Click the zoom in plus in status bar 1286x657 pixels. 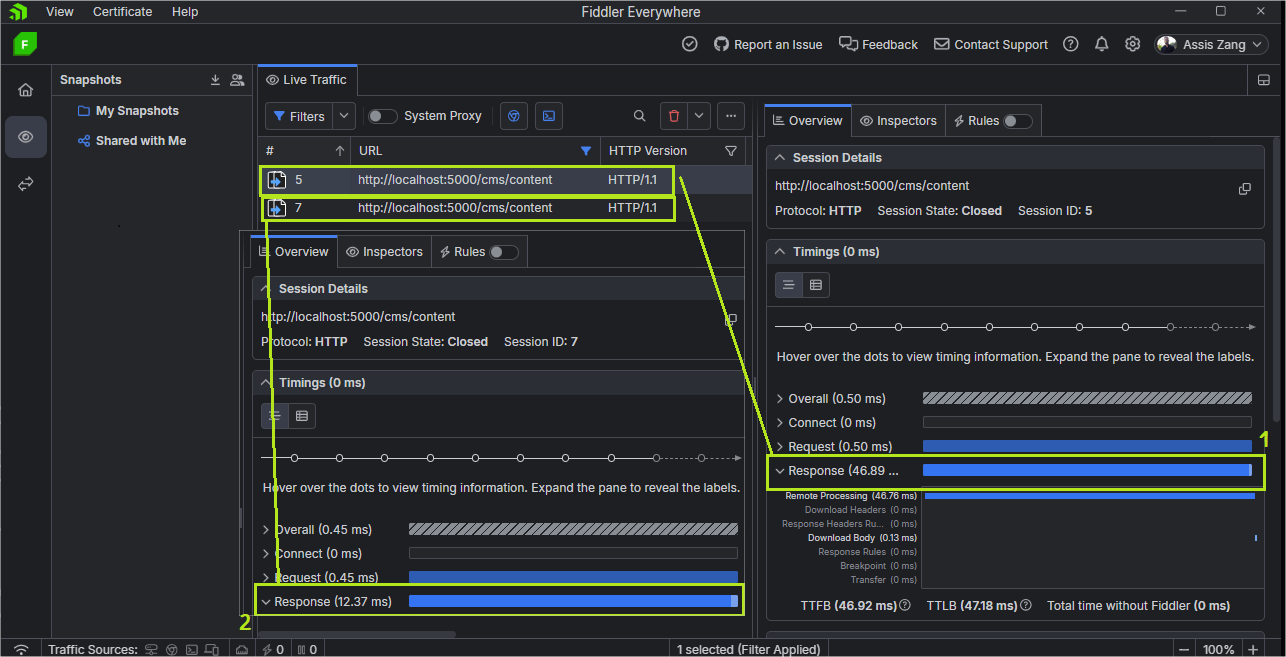[x=1253, y=649]
